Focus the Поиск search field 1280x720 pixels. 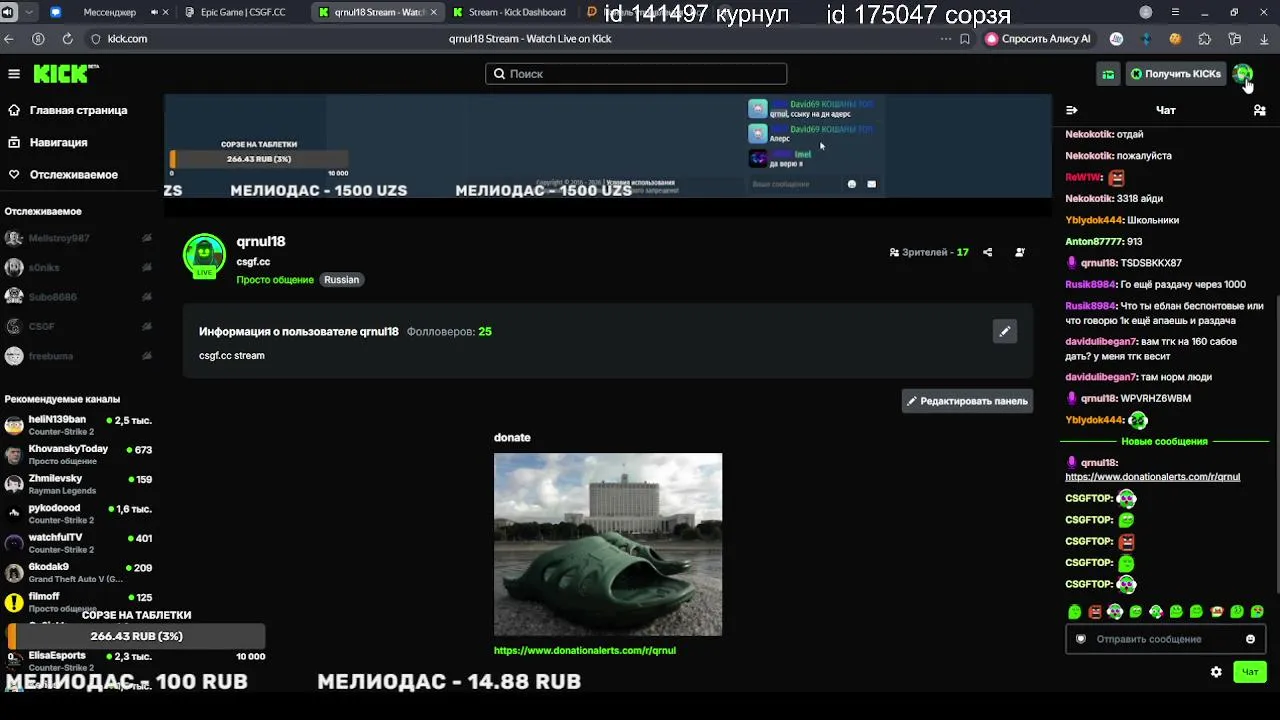[636, 74]
